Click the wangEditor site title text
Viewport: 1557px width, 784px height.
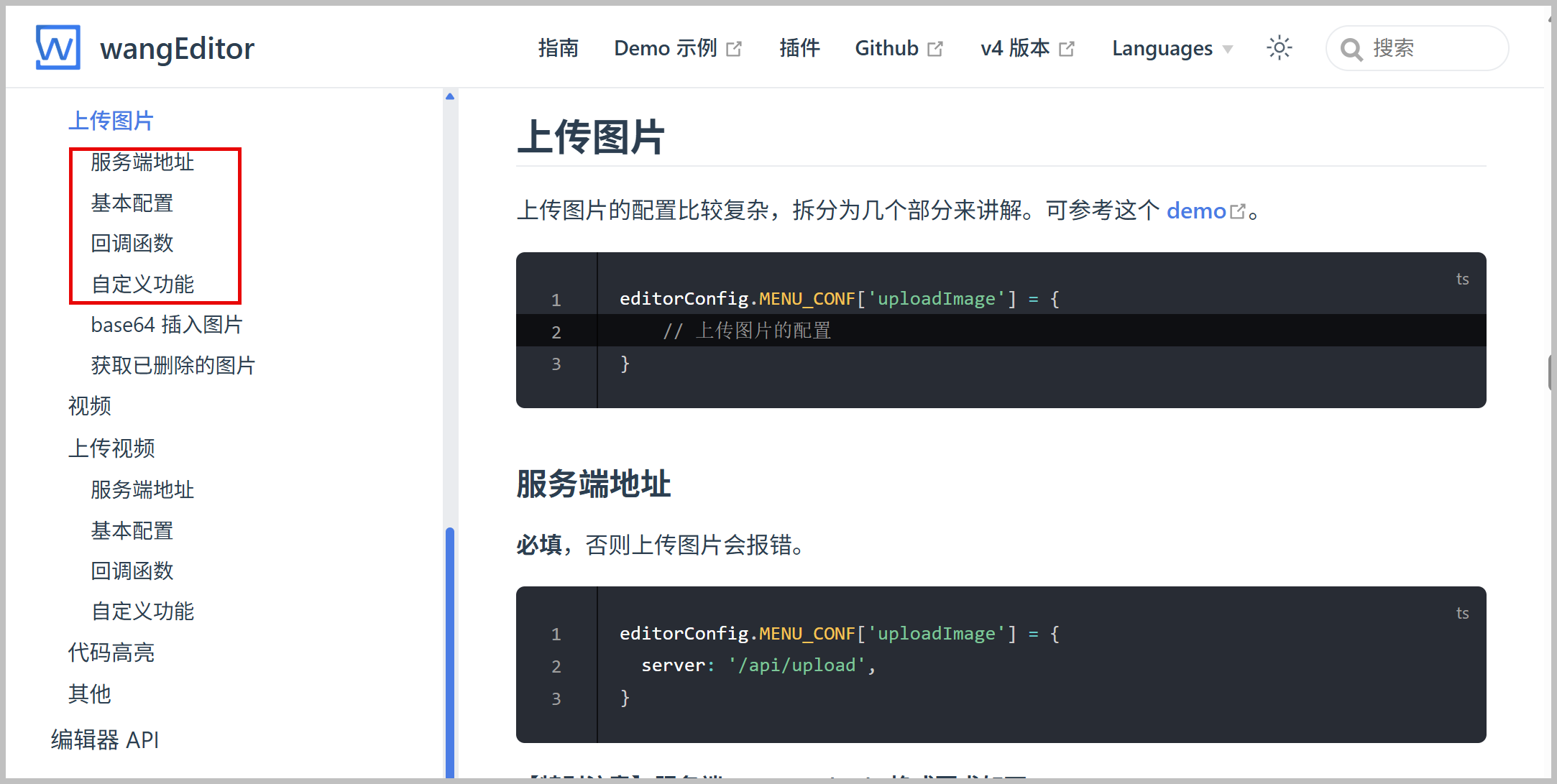pyautogui.click(x=177, y=48)
